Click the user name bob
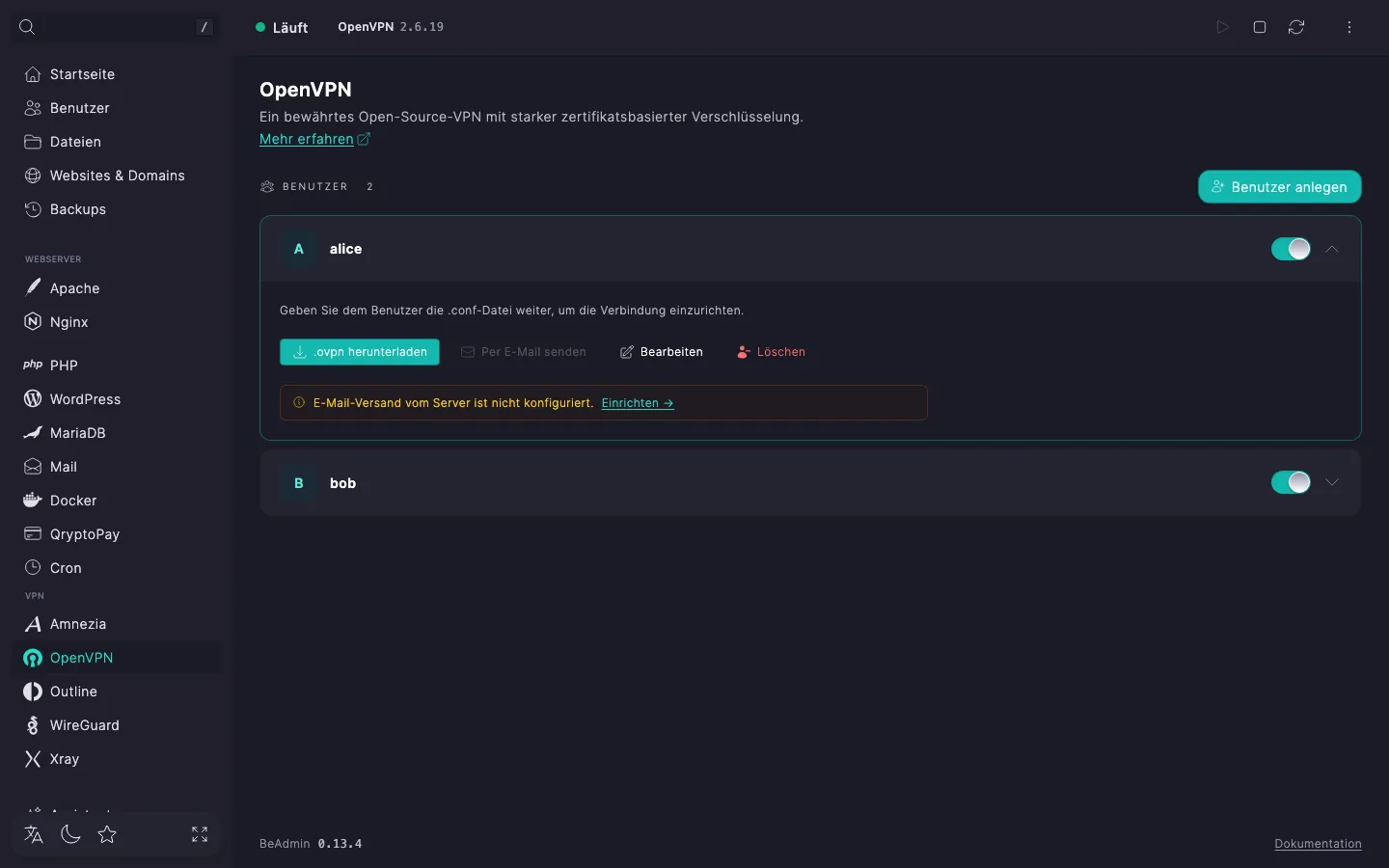Screen dimensions: 1389x868 pos(343,483)
